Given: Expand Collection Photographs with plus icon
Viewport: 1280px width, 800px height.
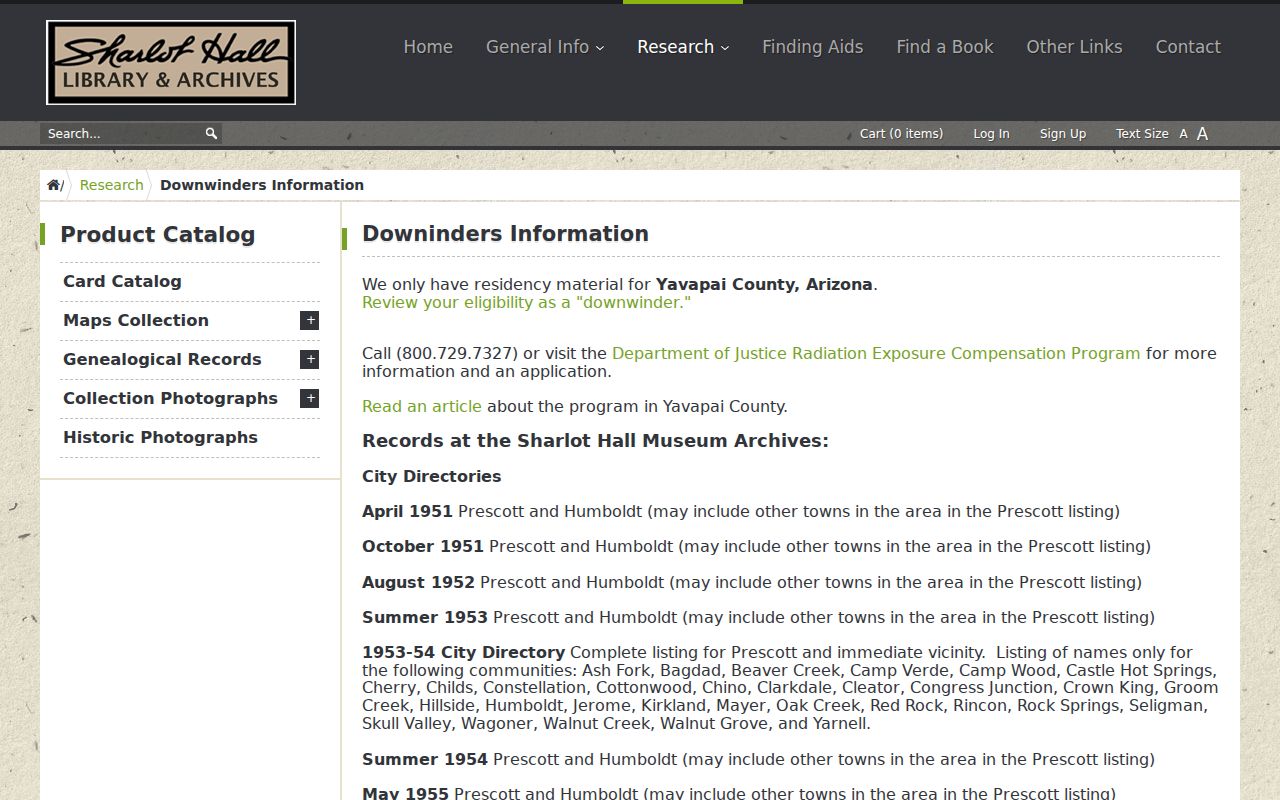Looking at the screenshot, I should 310,398.
